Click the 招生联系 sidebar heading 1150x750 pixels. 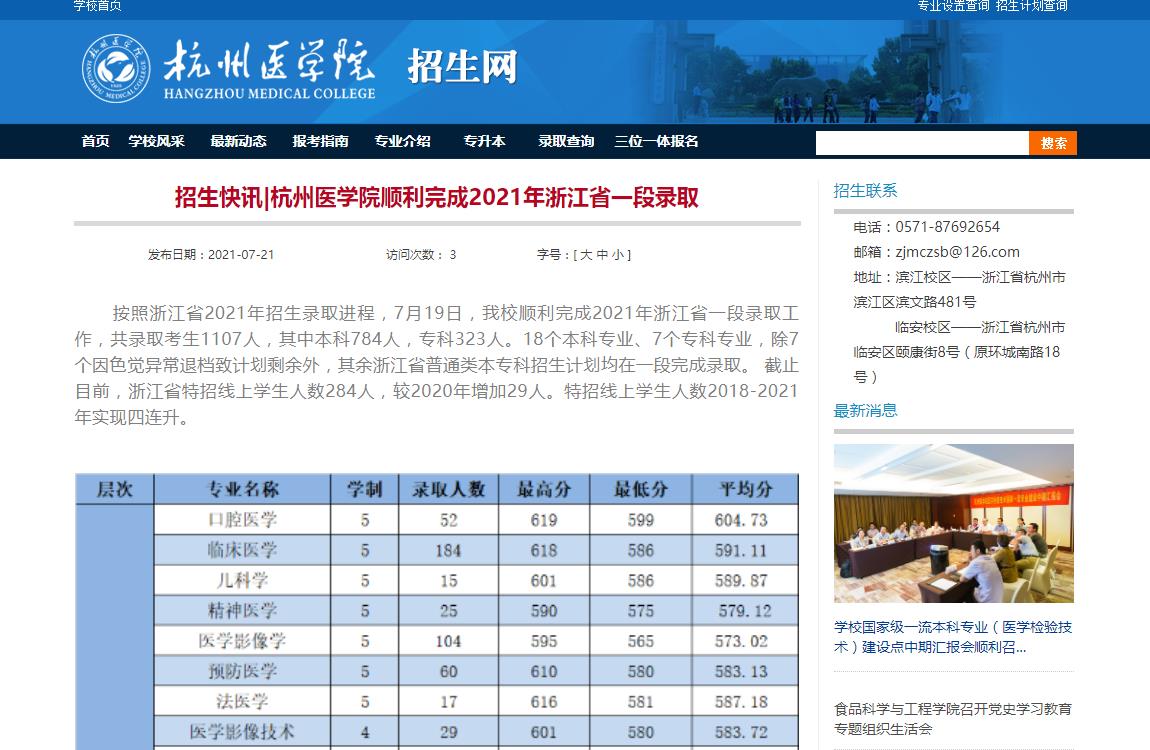865,191
